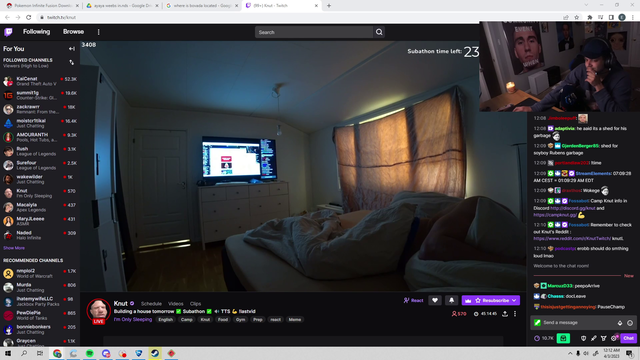Open Chrome extensions puzzle icon
Image resolution: width=640 pixels, height=360 pixels.
click(x=589, y=18)
